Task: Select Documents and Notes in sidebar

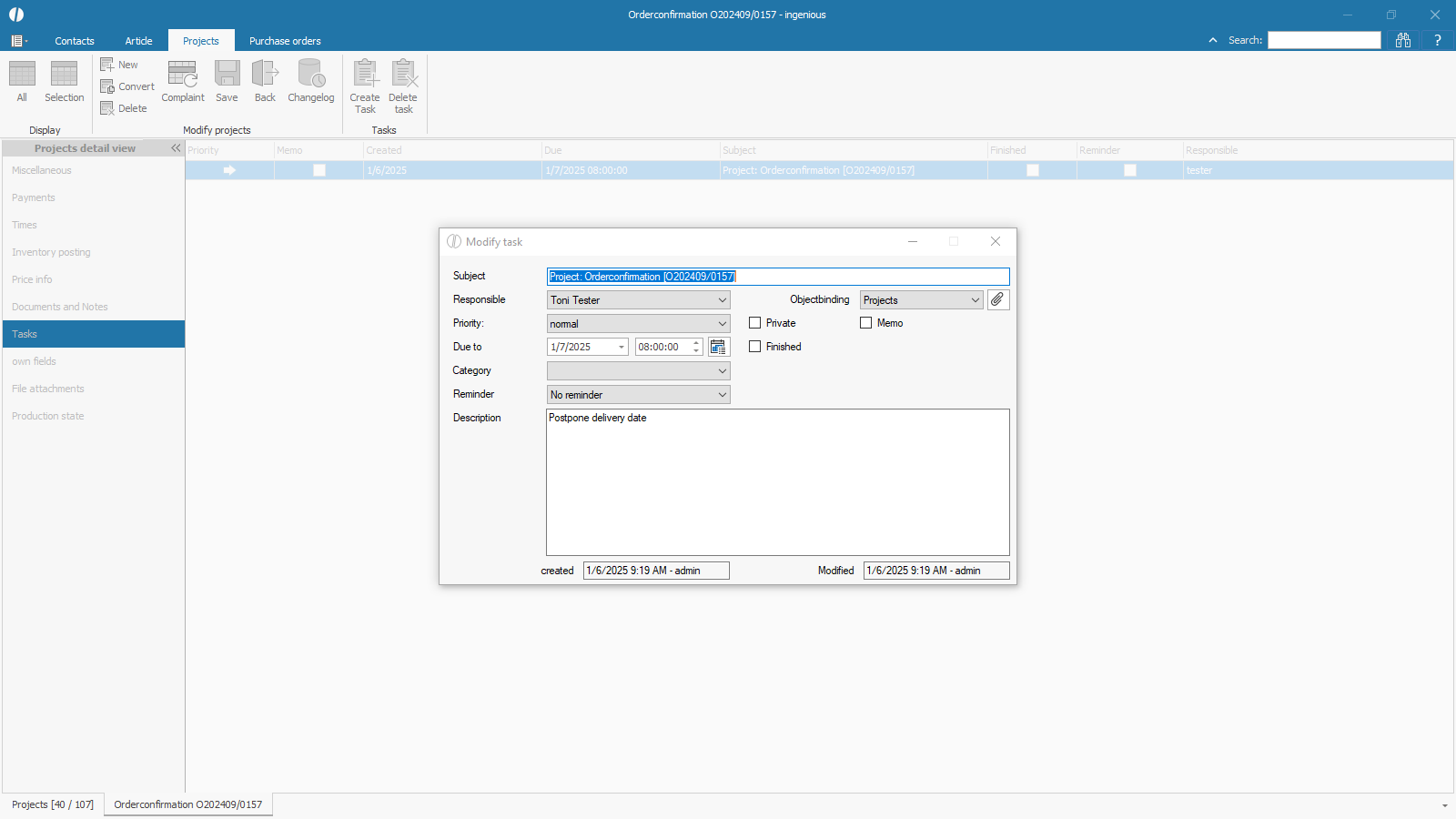Action: pyautogui.click(x=60, y=307)
